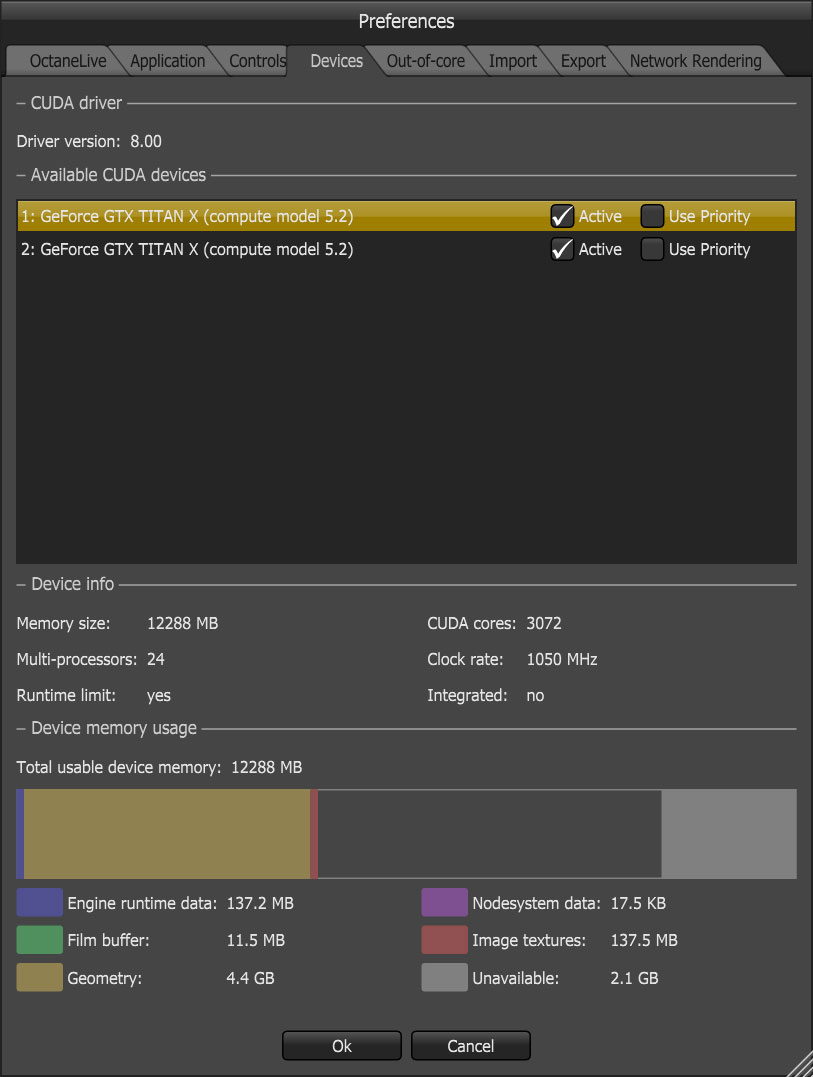This screenshot has width=813, height=1077.
Task: Open the Network Rendering tab
Action: pos(695,61)
